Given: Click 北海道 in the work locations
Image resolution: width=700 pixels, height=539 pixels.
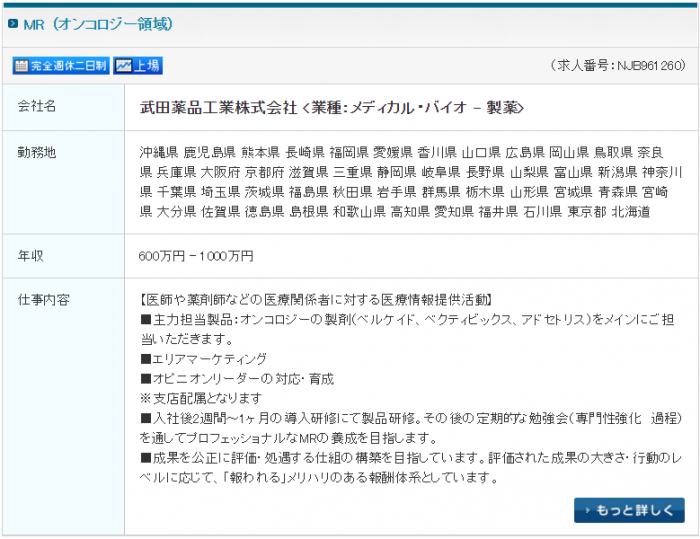Looking at the screenshot, I should point(631,211).
